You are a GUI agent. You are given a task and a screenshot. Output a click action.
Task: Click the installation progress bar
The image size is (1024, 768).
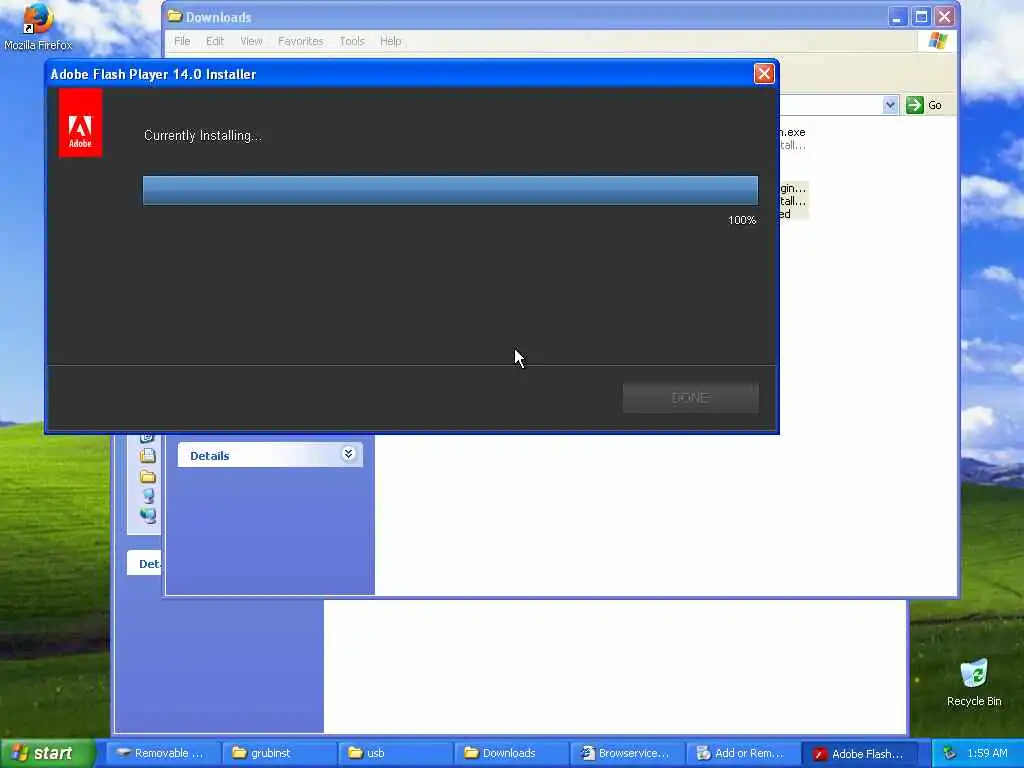click(450, 190)
